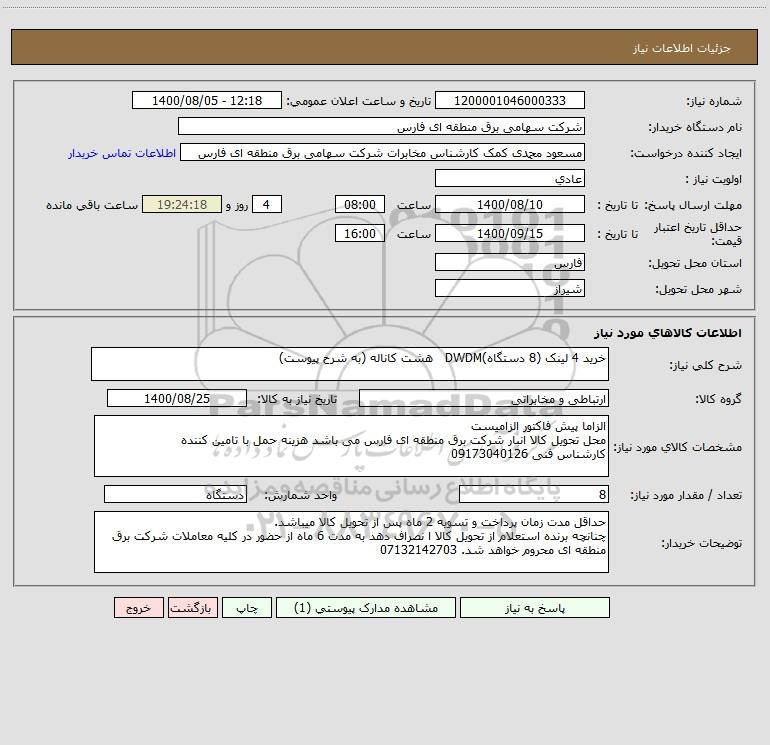This screenshot has width=770, height=745.
Task: Click the تاریخ نیاز به کالا label
Action: [297, 399]
